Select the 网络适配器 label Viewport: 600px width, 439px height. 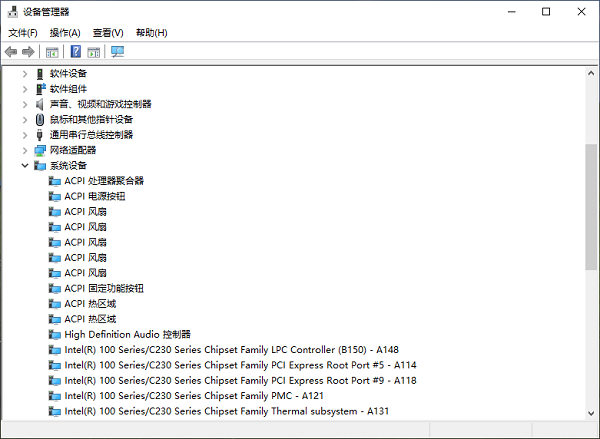(73, 150)
